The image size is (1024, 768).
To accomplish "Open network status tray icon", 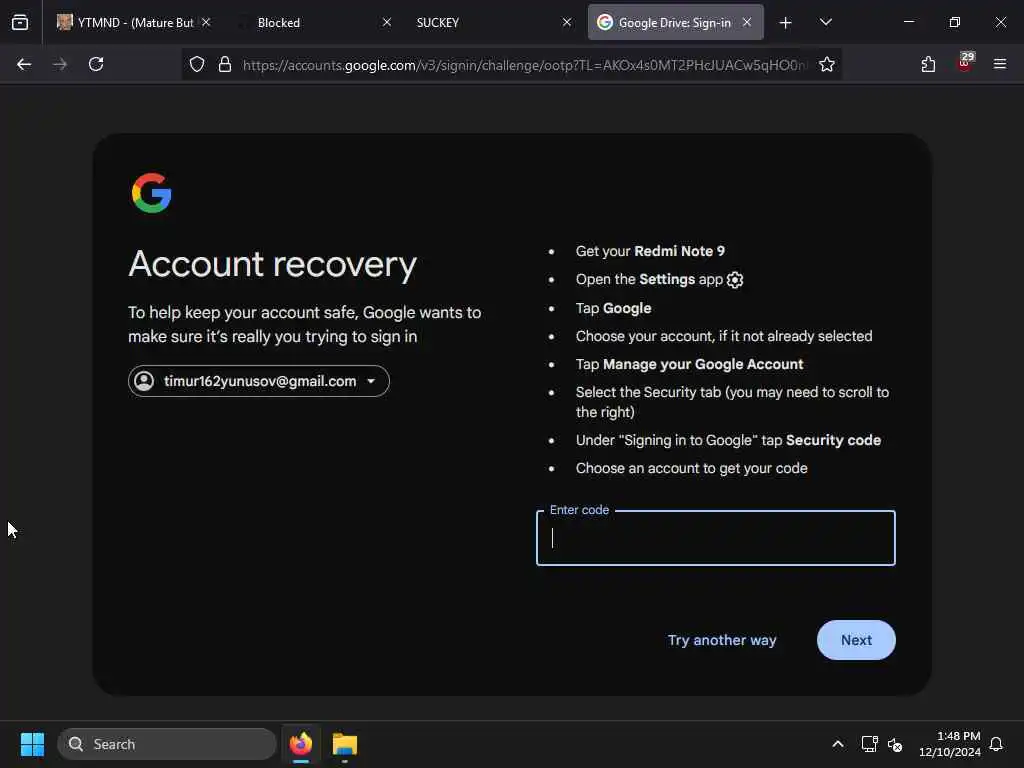I will click(x=869, y=744).
